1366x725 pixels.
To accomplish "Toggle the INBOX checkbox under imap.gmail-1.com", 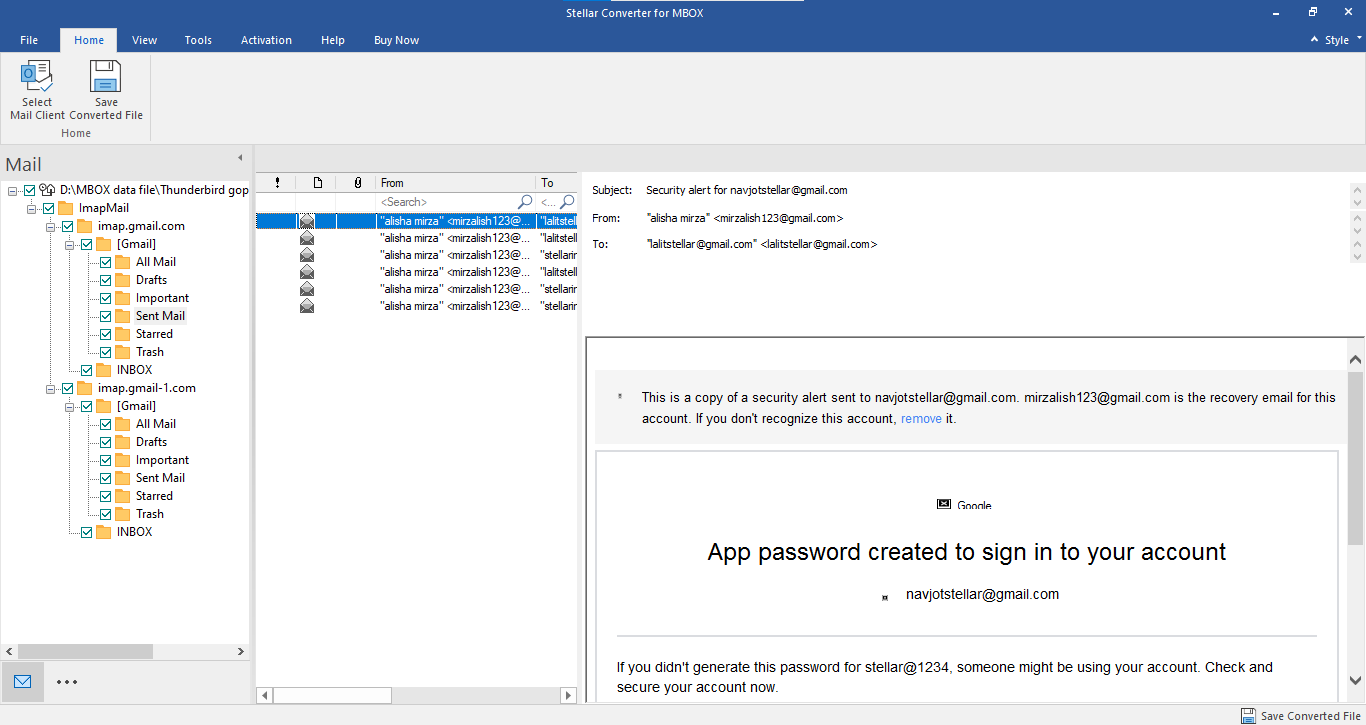I will 86,531.
